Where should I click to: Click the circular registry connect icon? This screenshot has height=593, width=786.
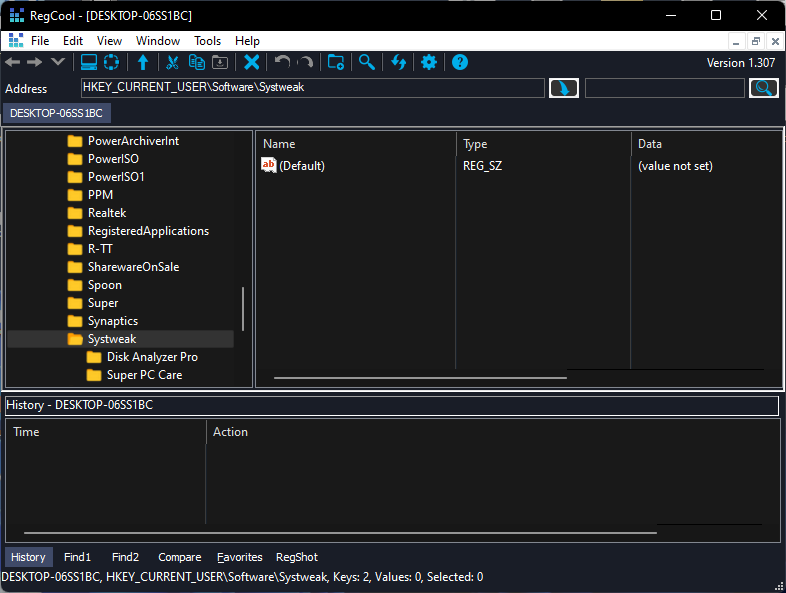tap(111, 62)
